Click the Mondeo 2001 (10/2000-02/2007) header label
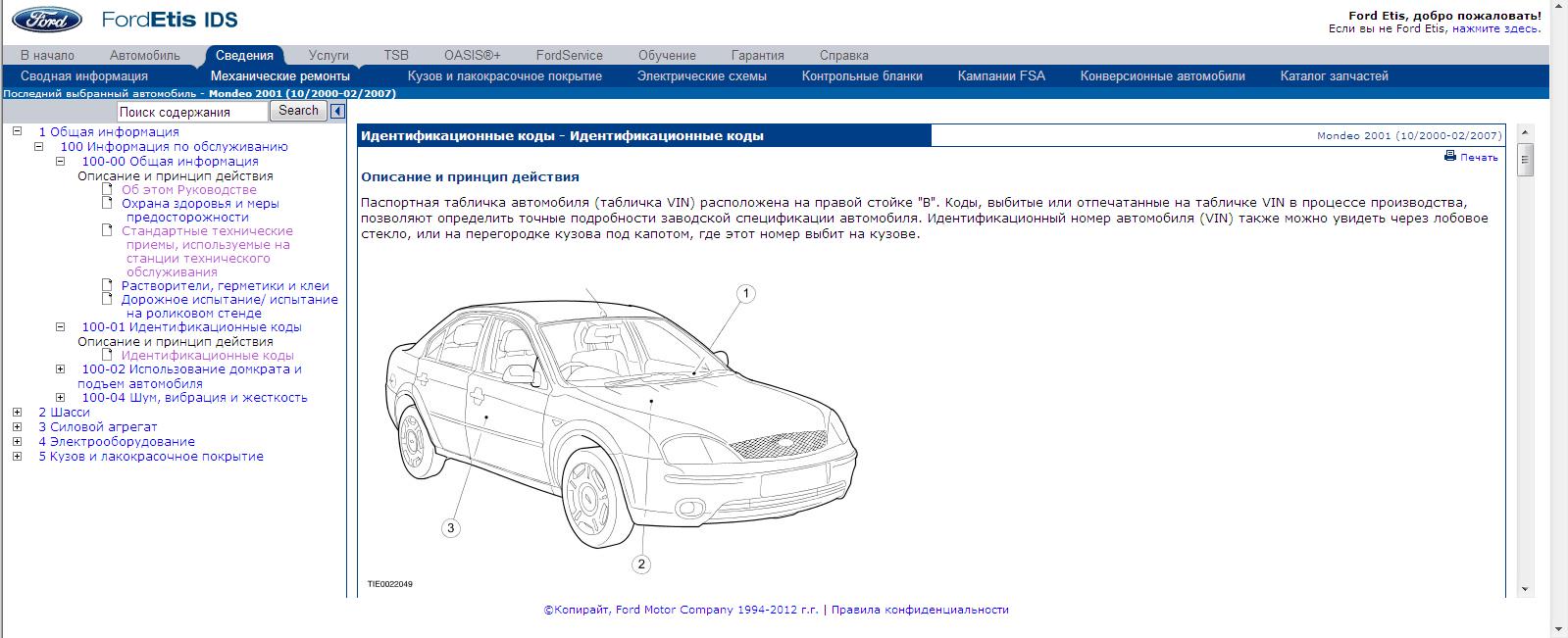The width and height of the screenshot is (1568, 638). [x=1409, y=136]
